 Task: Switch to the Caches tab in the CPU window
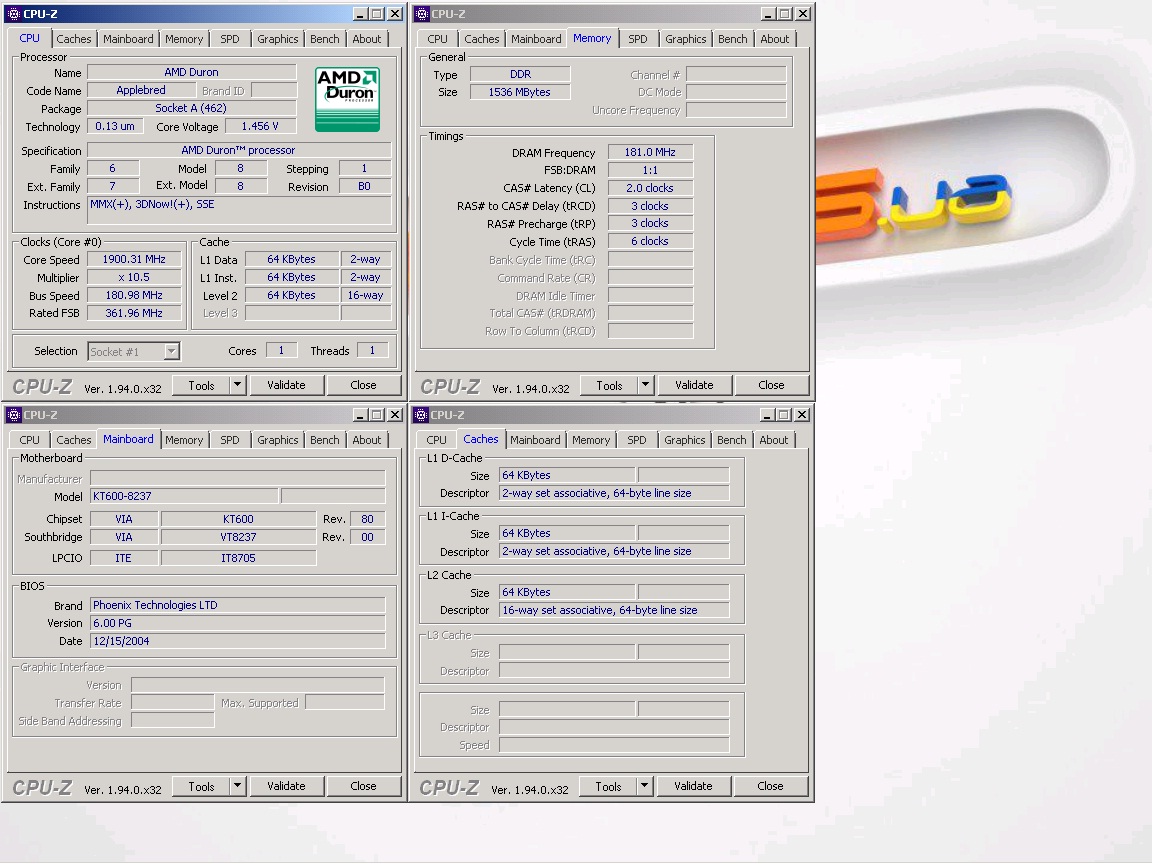pyautogui.click(x=73, y=39)
